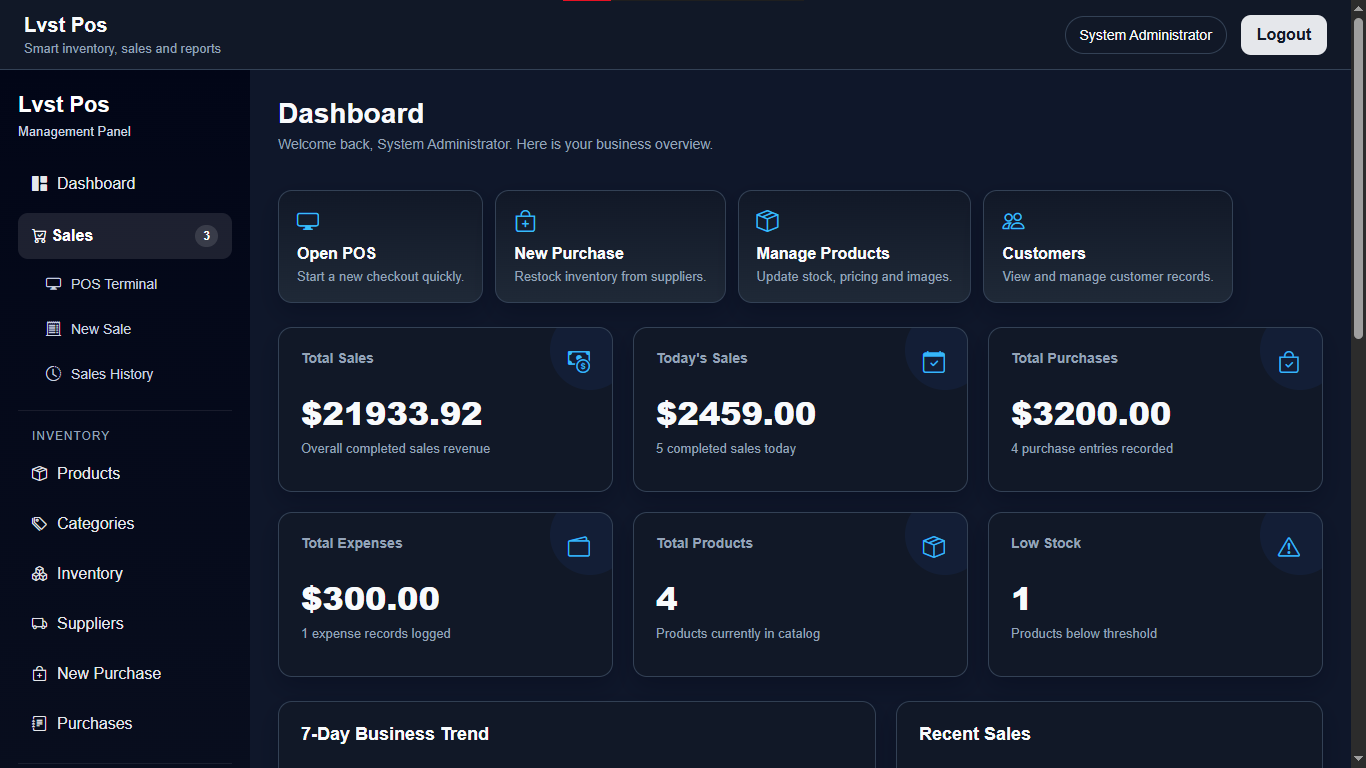Click the Suppliers truck icon
The height and width of the screenshot is (768, 1366).
[x=40, y=624]
